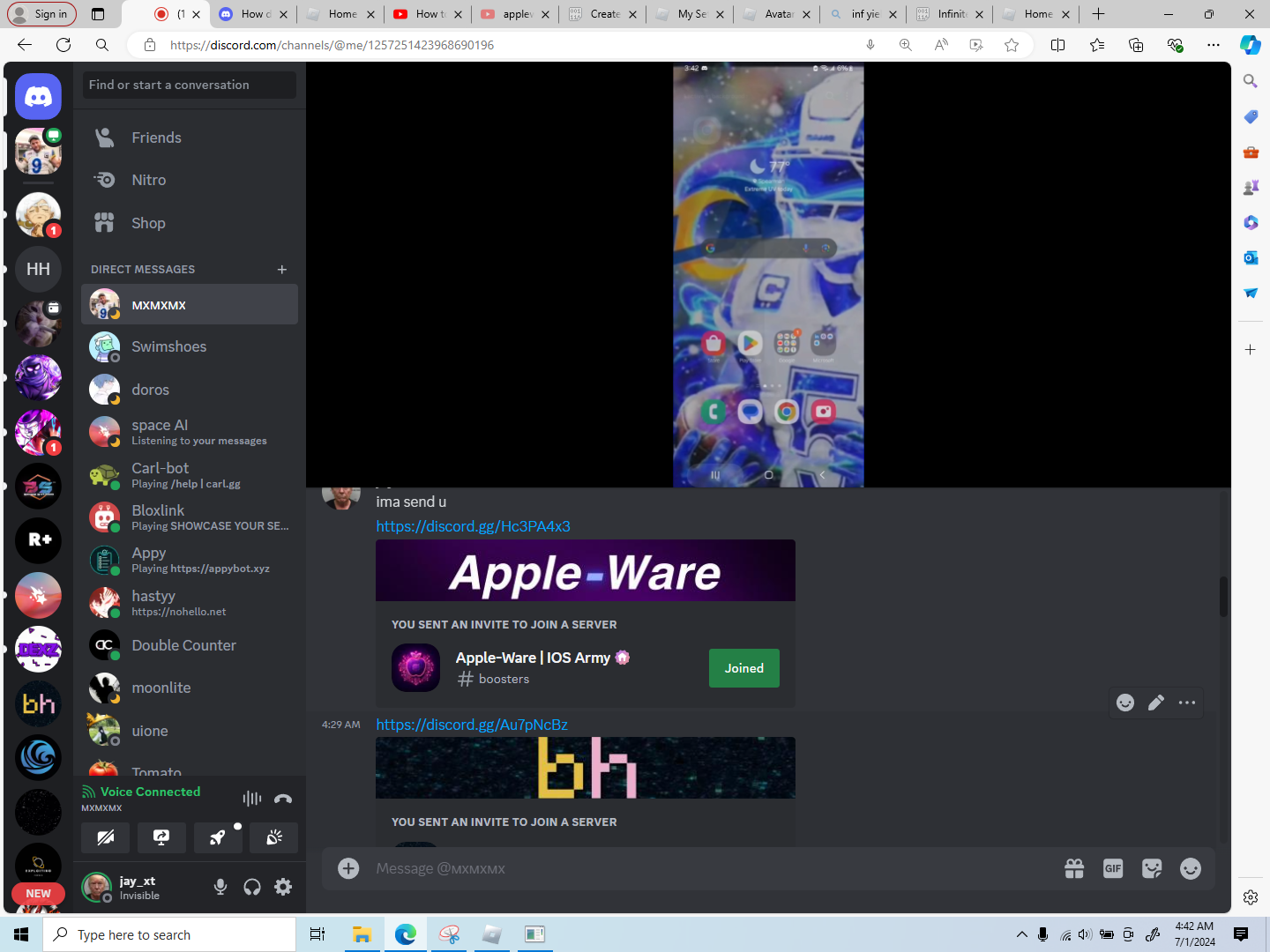This screenshot has height=952, width=1270.
Task: Switch to the "inf yie" tab
Action: coord(864,14)
